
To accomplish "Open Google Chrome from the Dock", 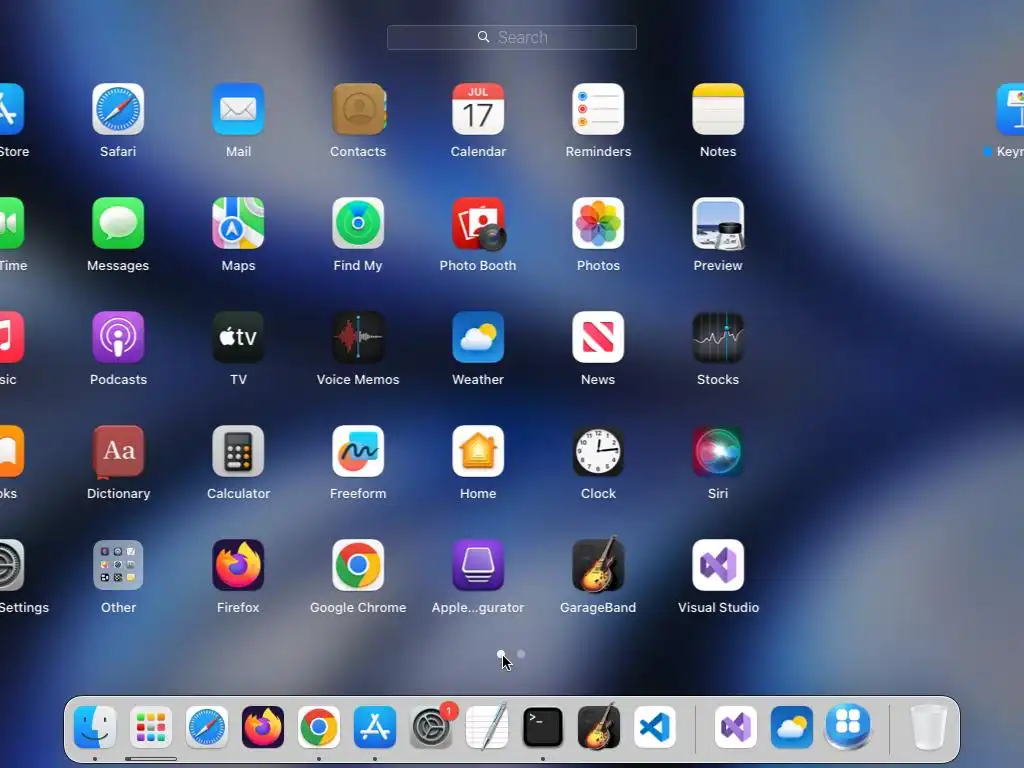I will (319, 727).
